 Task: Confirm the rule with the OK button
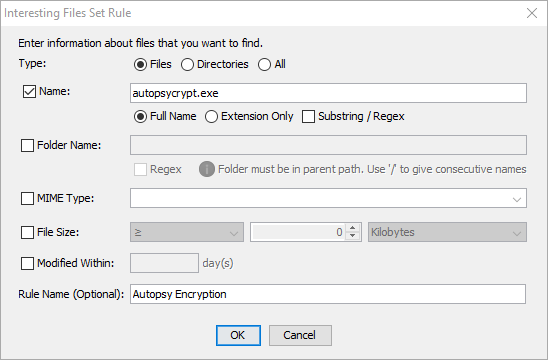point(238,335)
